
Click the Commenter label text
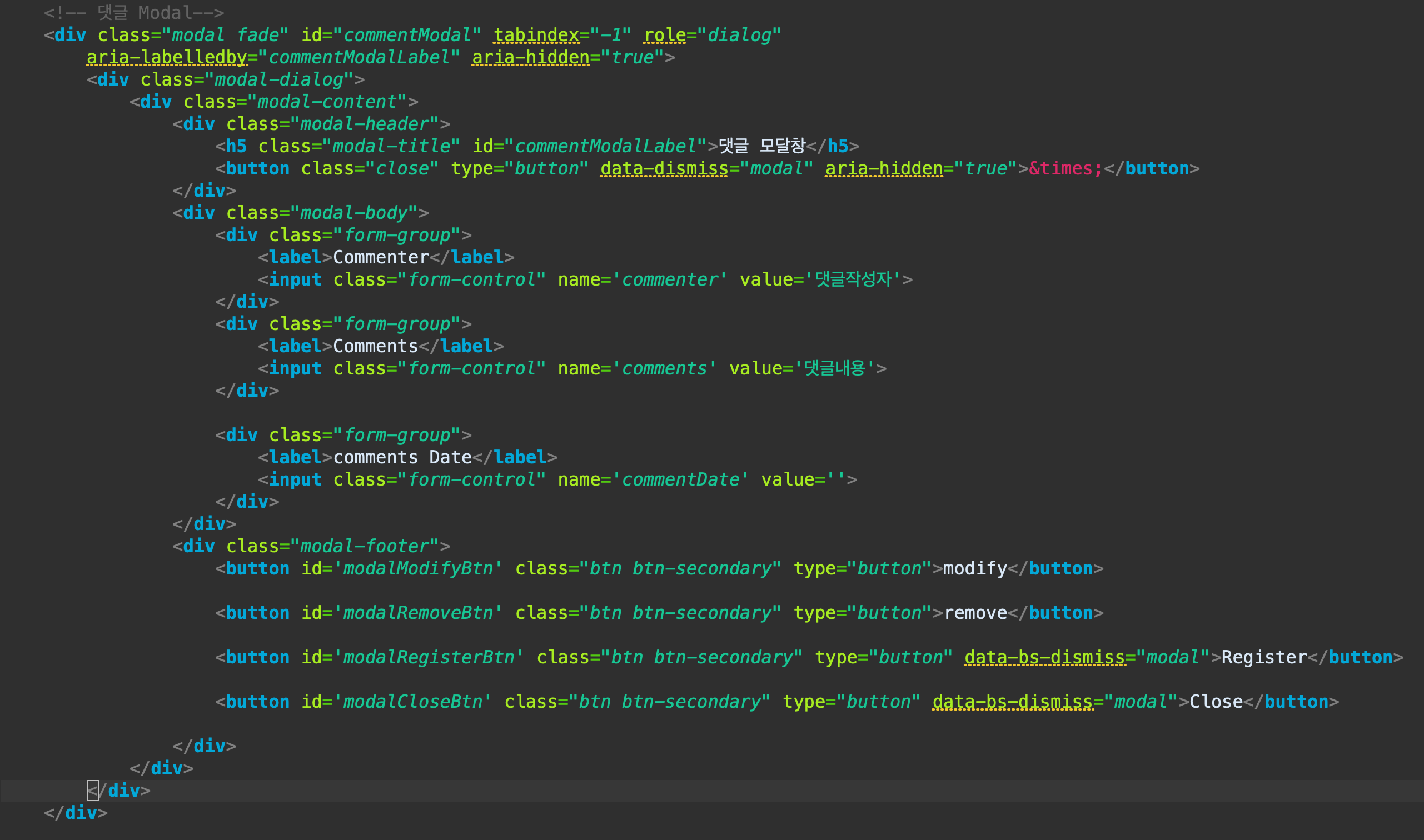coord(381,257)
